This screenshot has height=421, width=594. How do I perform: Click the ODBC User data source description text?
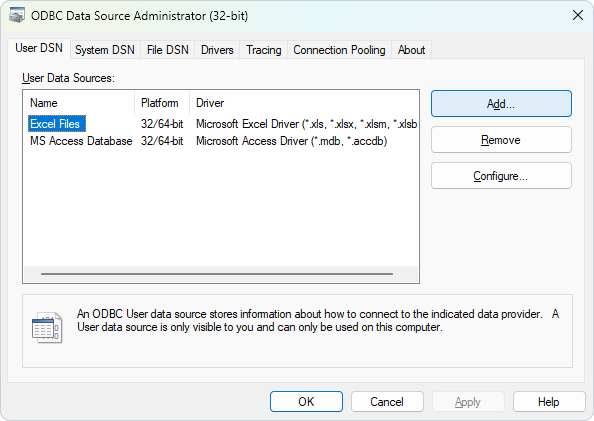point(318,321)
